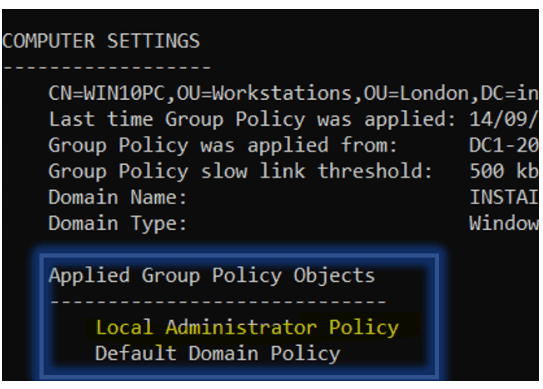Click the 'Window' domain type value
The height and width of the screenshot is (389, 543).
tap(504, 223)
